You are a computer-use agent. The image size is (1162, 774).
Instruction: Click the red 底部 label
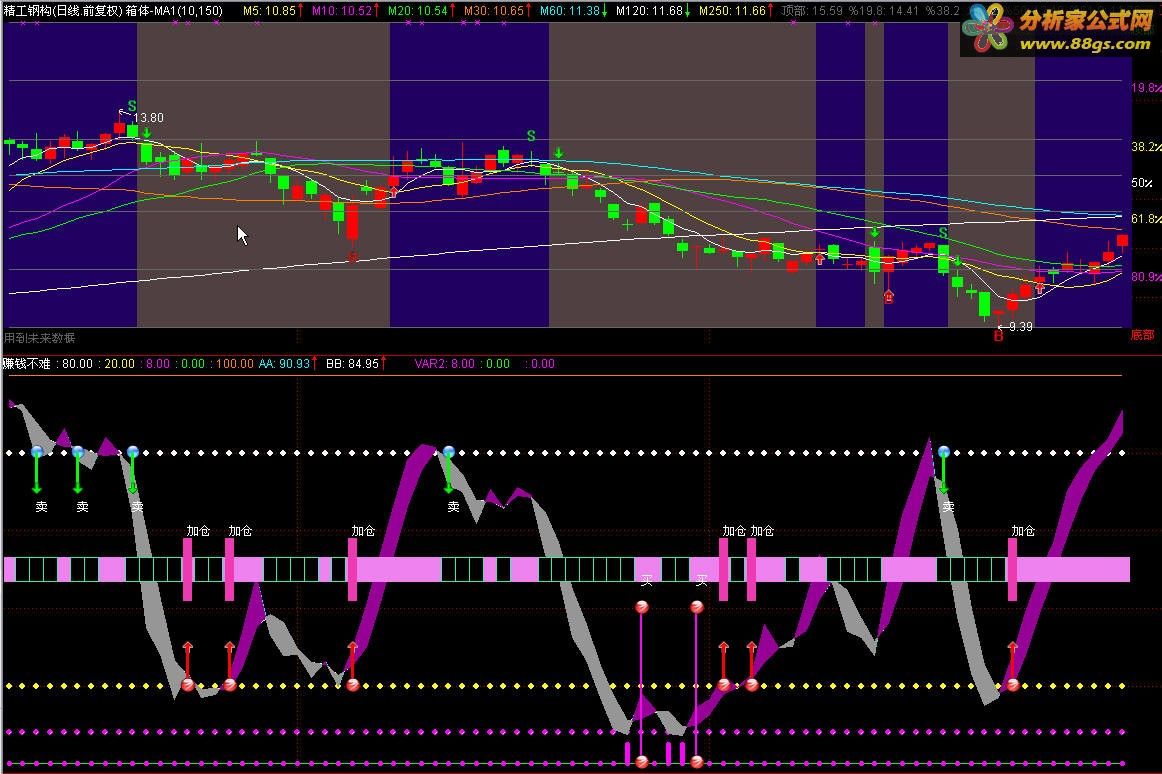tap(1142, 335)
